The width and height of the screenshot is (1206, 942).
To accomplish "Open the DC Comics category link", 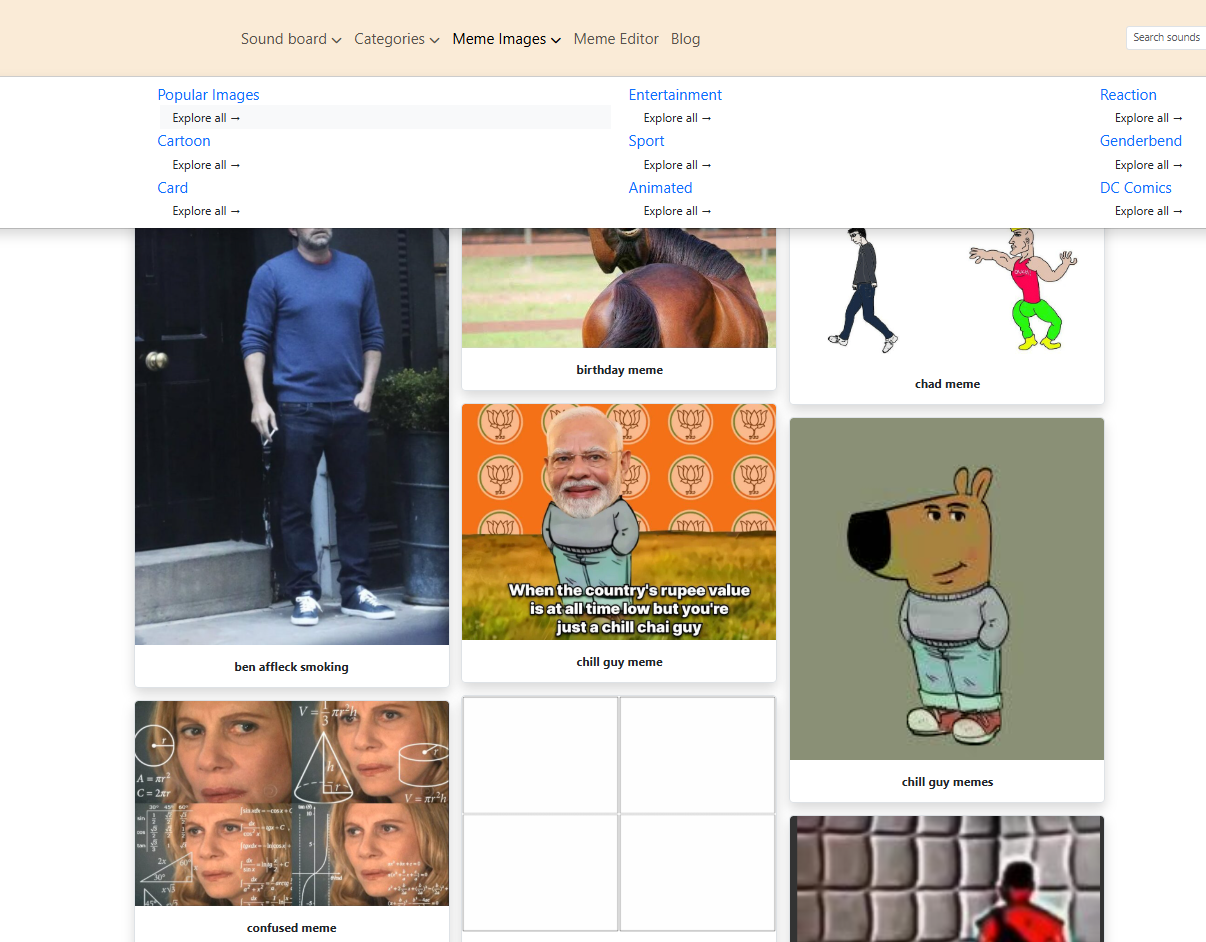I will coord(1135,188).
